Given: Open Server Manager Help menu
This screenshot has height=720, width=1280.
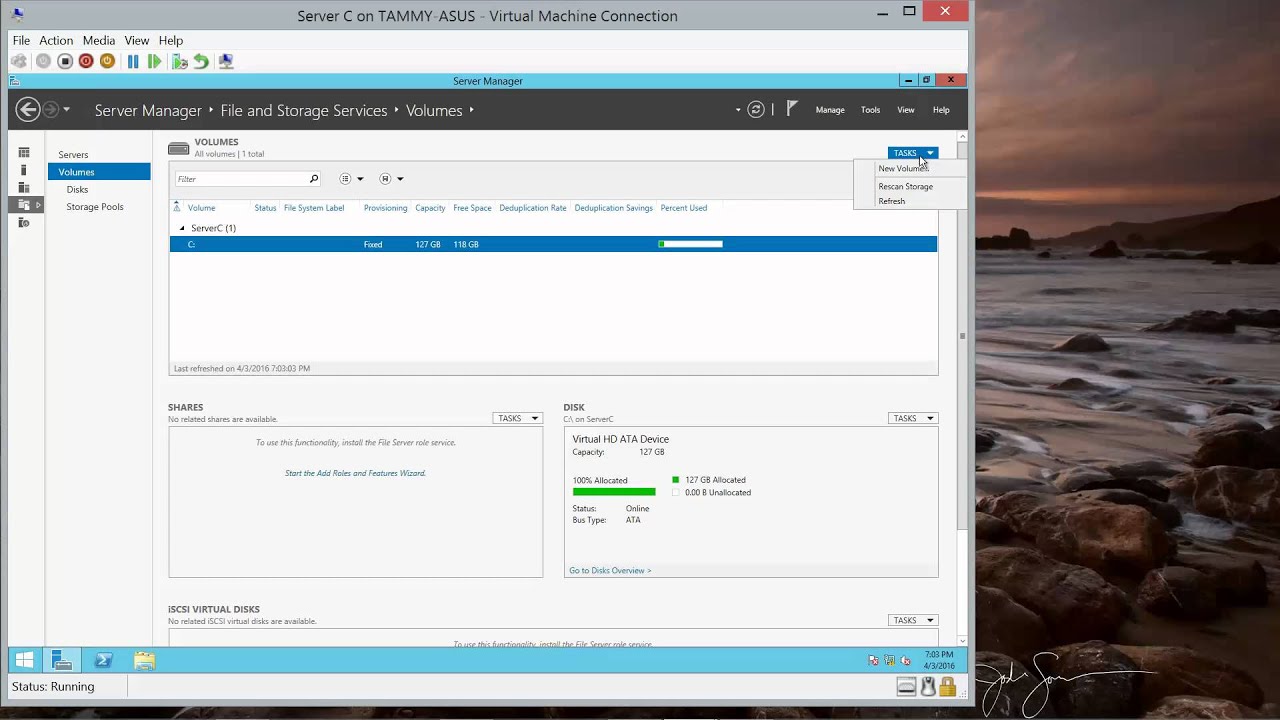Looking at the screenshot, I should tap(941, 110).
